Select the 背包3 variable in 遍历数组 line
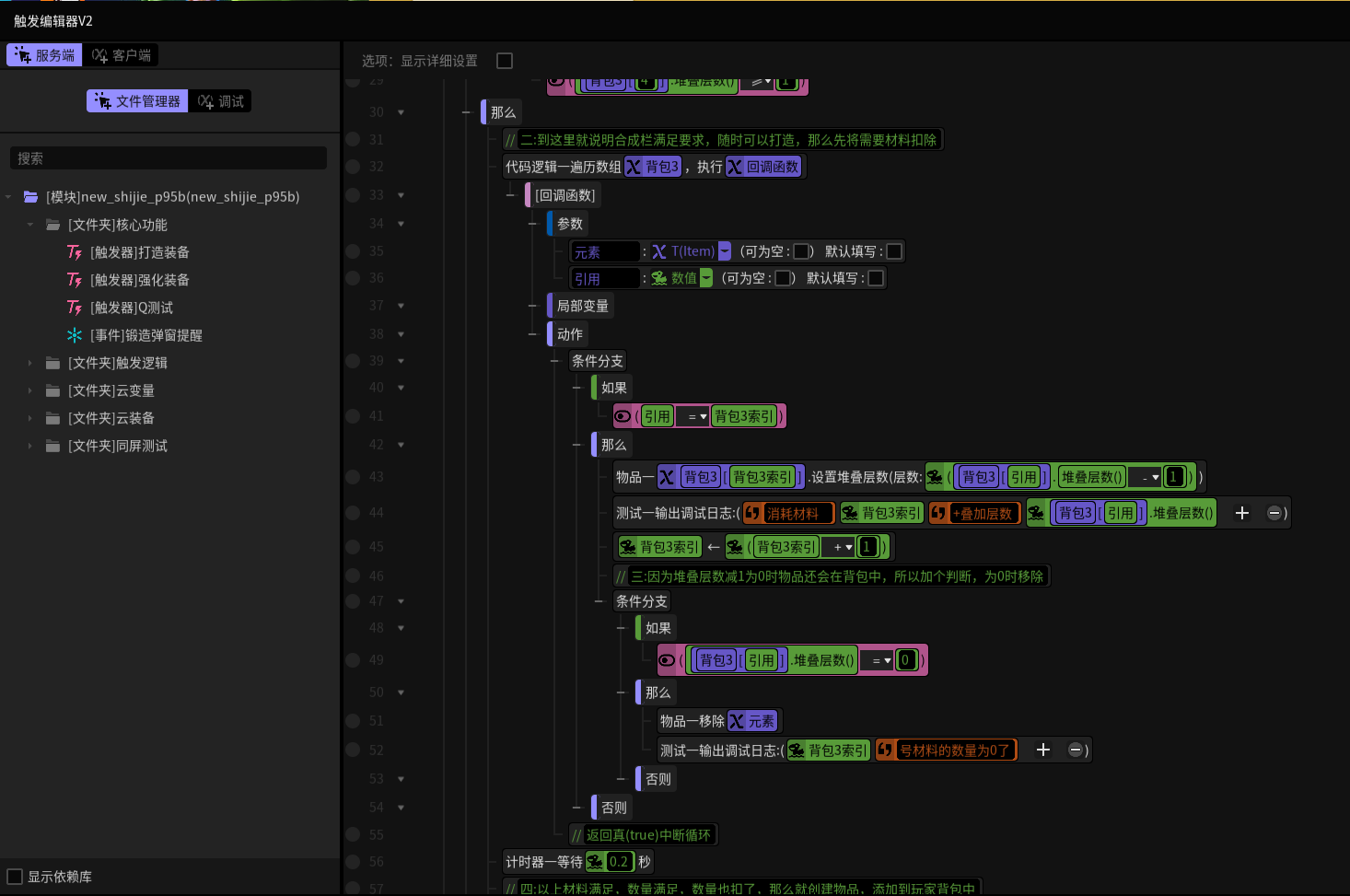The width and height of the screenshot is (1350, 896). pos(653,167)
